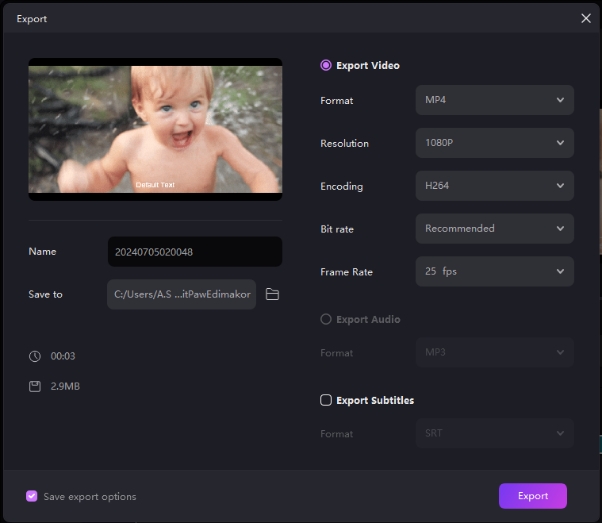The width and height of the screenshot is (602, 523).
Task: Click the Frame Rate label
Action: 346,272
